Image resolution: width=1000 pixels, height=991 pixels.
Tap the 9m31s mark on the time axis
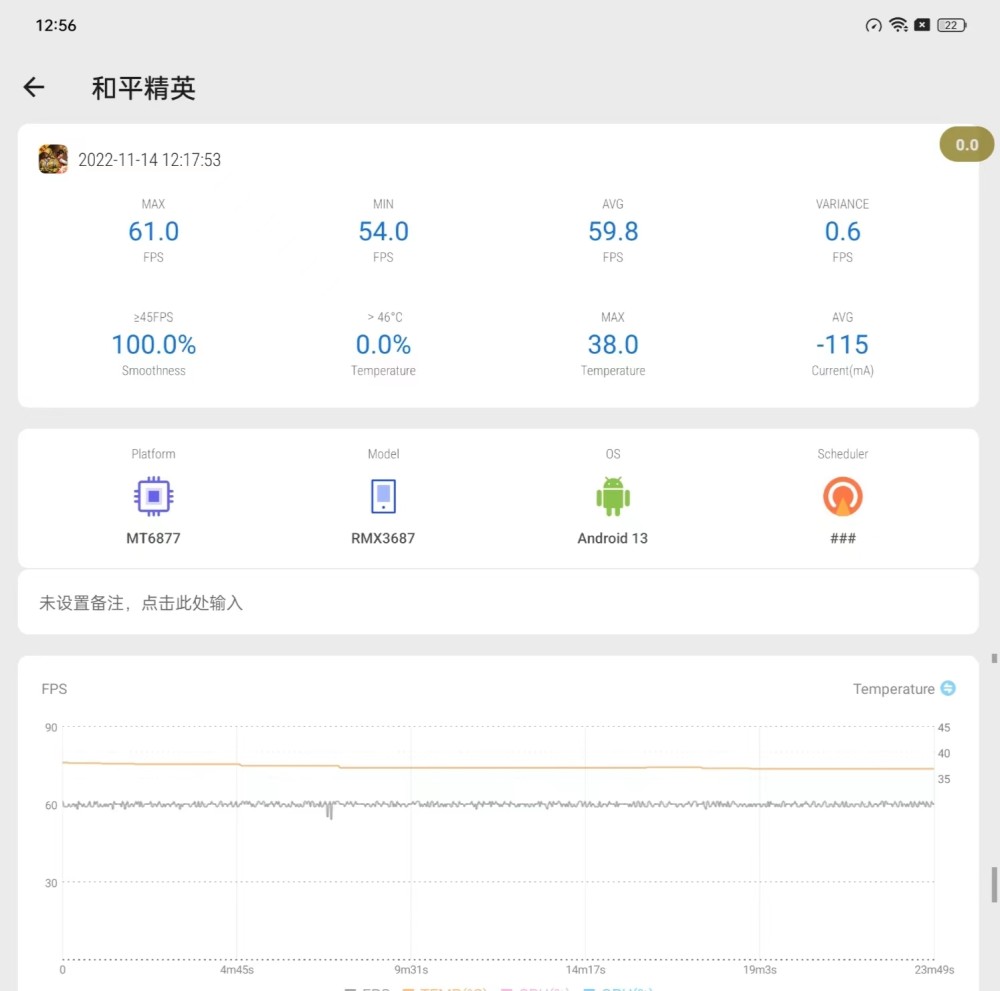[411, 969]
